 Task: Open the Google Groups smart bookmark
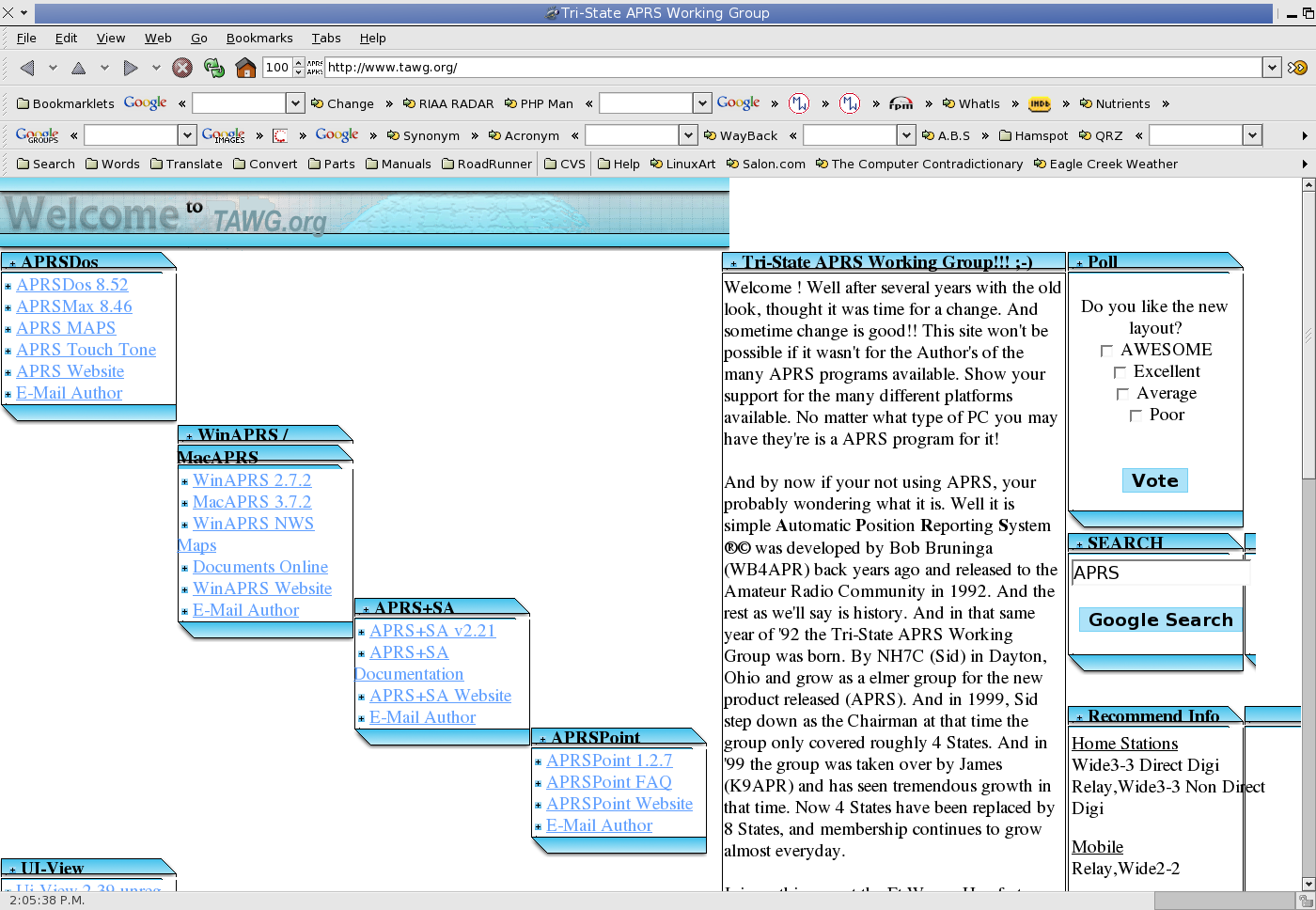coord(38,135)
